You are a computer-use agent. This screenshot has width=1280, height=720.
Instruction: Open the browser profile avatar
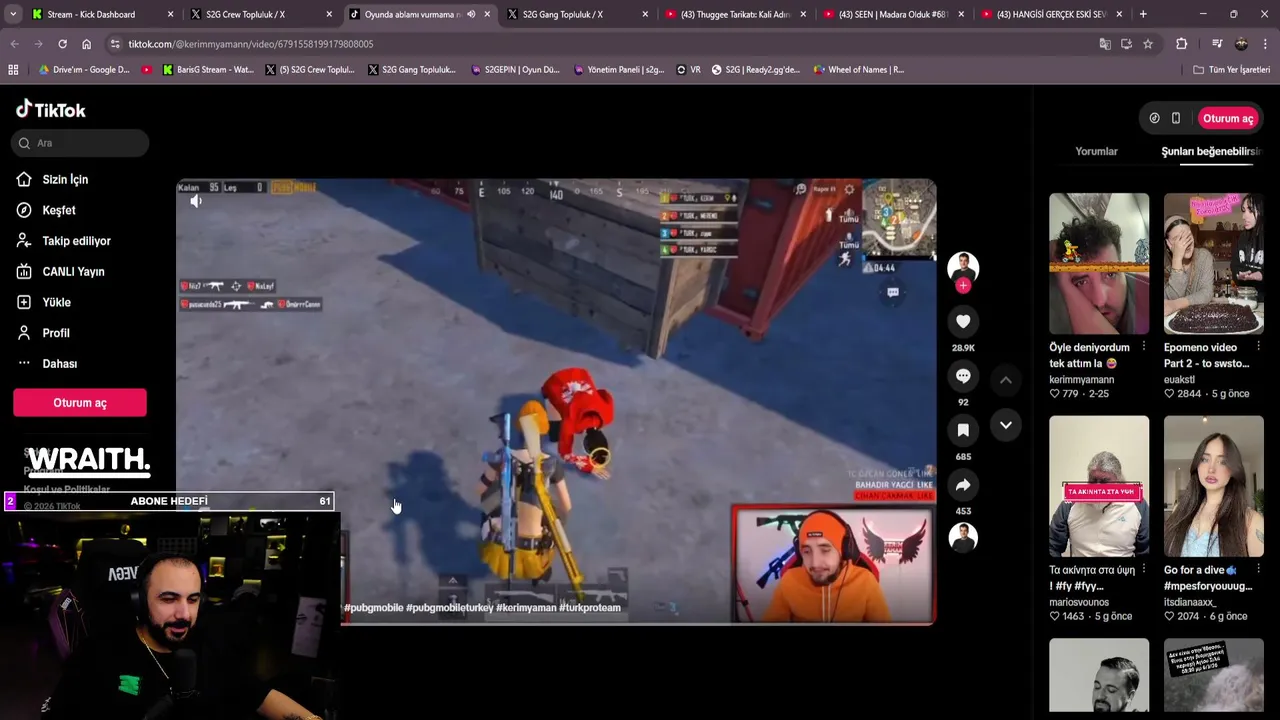(x=1241, y=44)
